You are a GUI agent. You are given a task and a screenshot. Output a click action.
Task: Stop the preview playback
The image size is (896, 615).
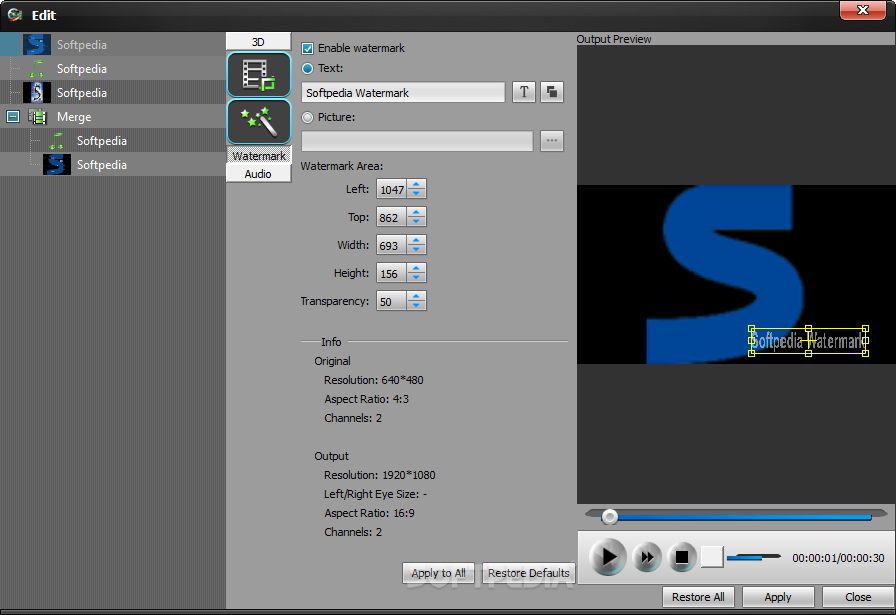(x=681, y=557)
